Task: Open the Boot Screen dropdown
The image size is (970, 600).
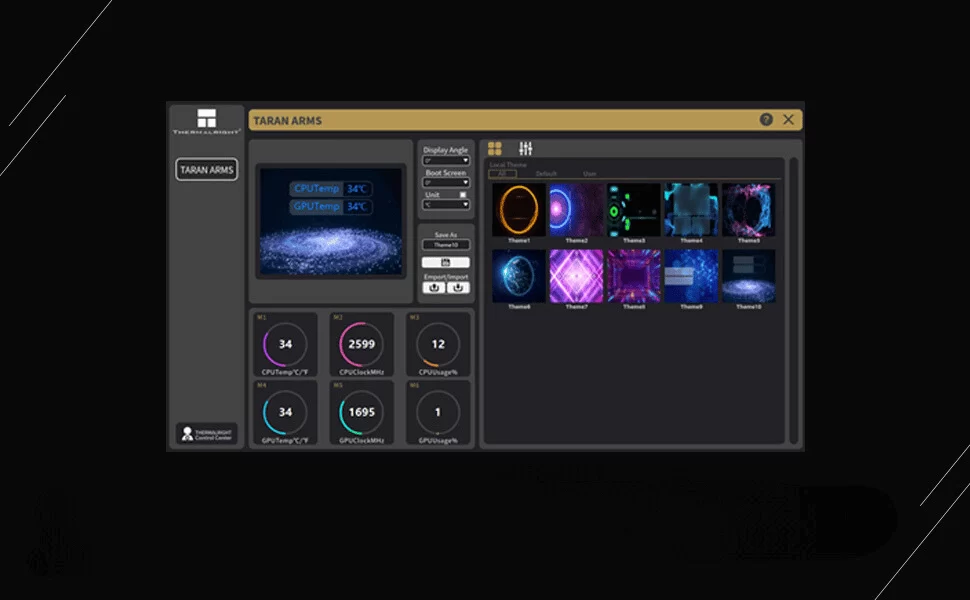Action: [x=445, y=182]
